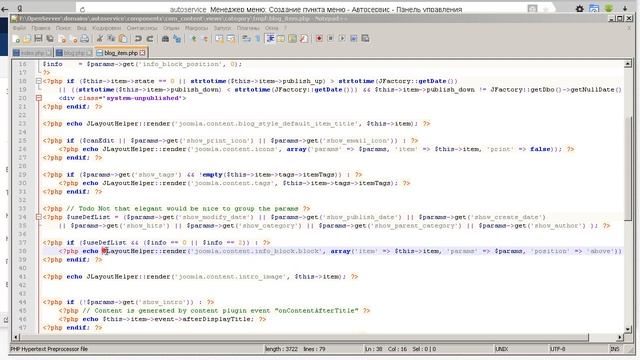Screen dimensions: 640x360
Task: Close the blog_item.php tab with its X
Action: (x=142, y=53)
